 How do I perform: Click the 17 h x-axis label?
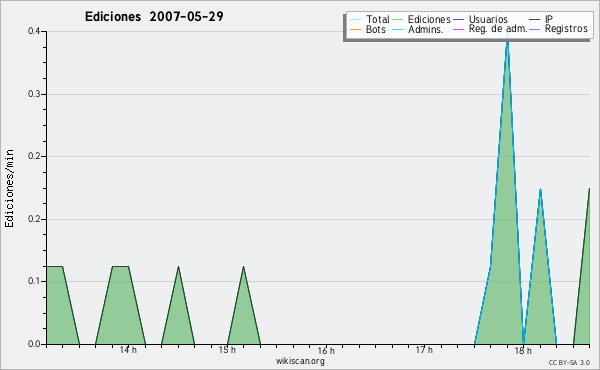pyautogui.click(x=424, y=350)
